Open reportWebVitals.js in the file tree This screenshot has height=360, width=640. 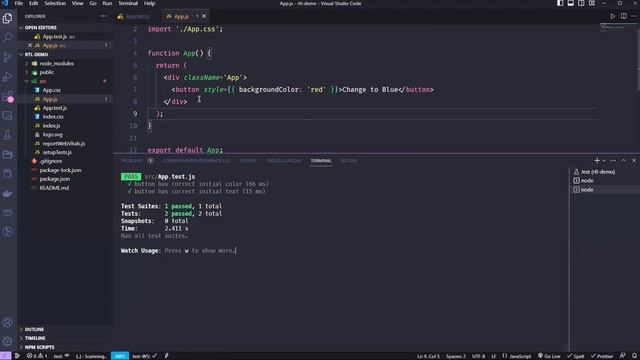pyautogui.click(x=65, y=144)
